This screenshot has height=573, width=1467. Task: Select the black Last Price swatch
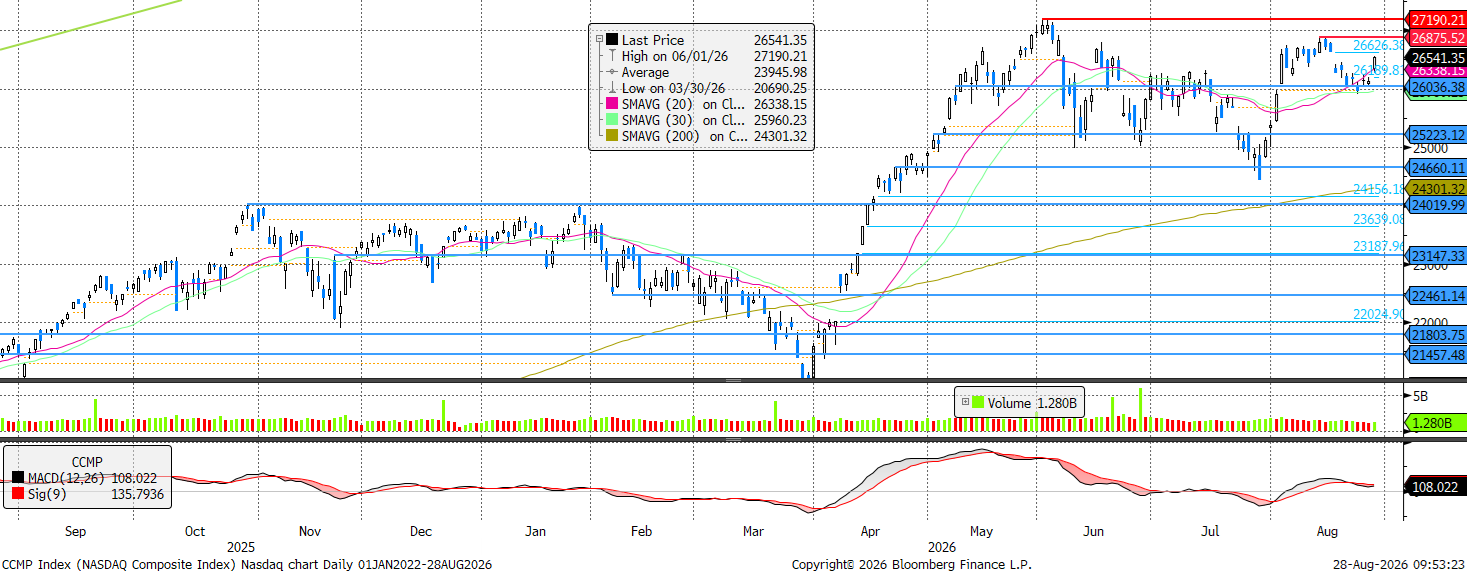(612, 40)
